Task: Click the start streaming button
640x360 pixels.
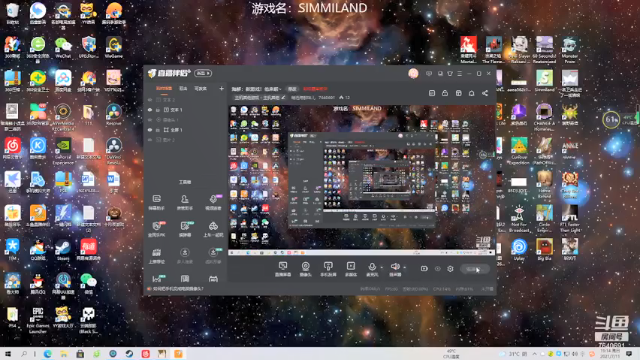Action: 474,269
